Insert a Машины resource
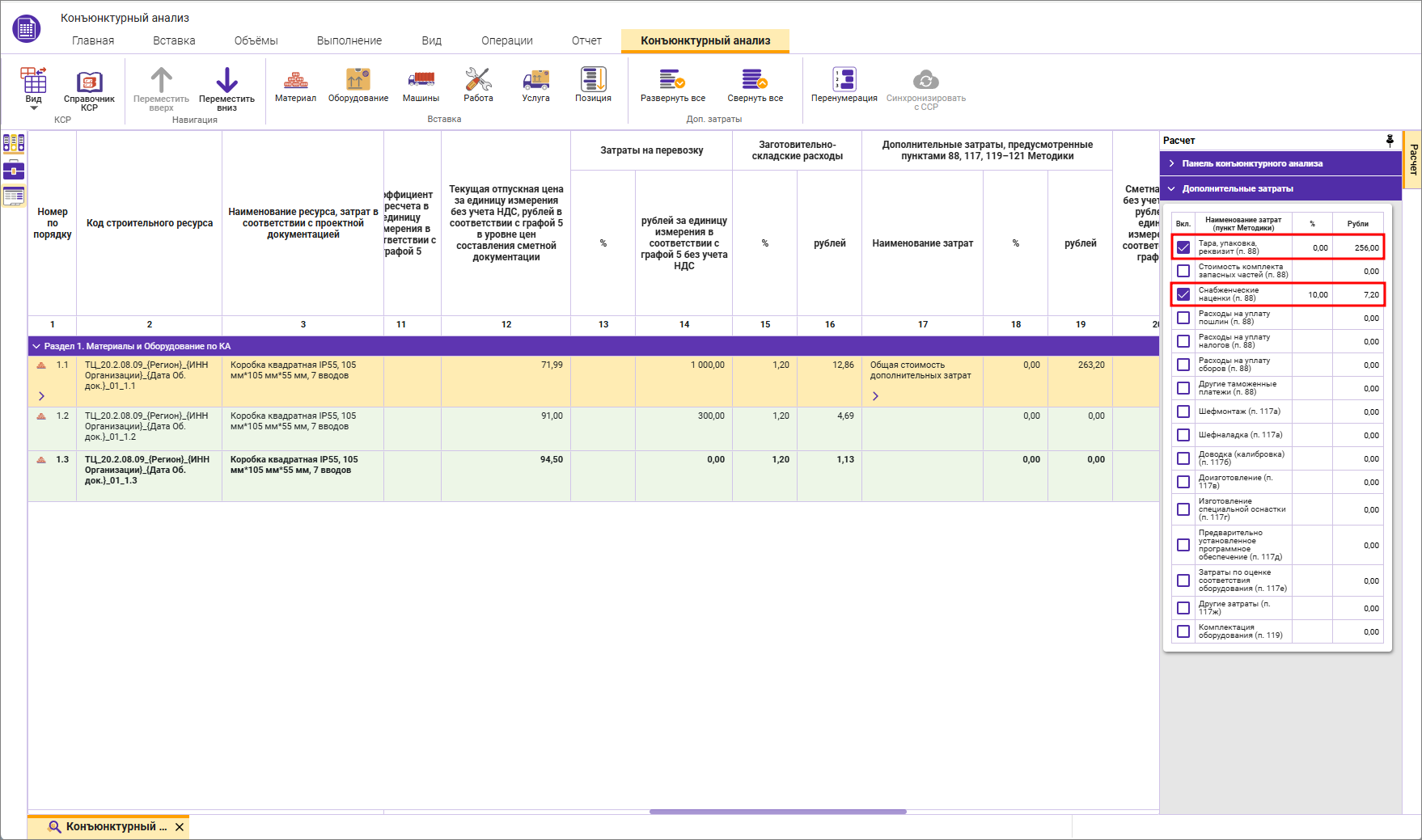1422x840 pixels. point(421,85)
